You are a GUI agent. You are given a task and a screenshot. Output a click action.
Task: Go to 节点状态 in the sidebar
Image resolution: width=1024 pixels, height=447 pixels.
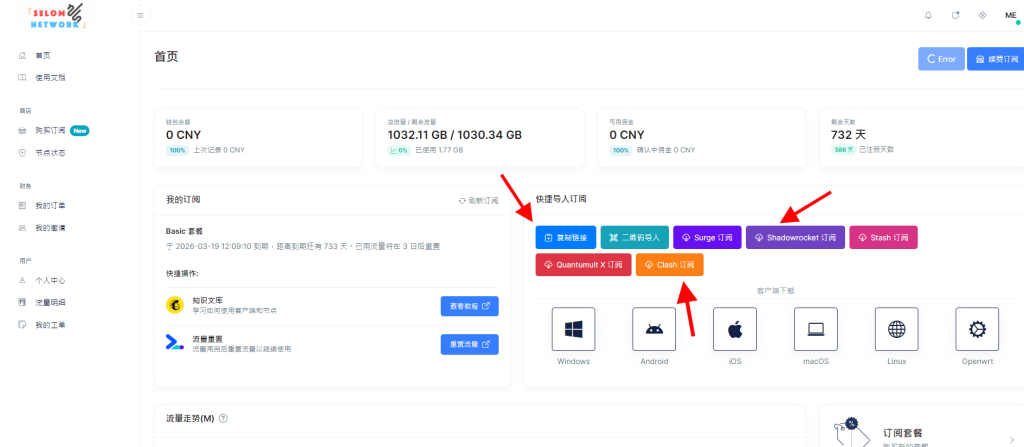point(50,152)
